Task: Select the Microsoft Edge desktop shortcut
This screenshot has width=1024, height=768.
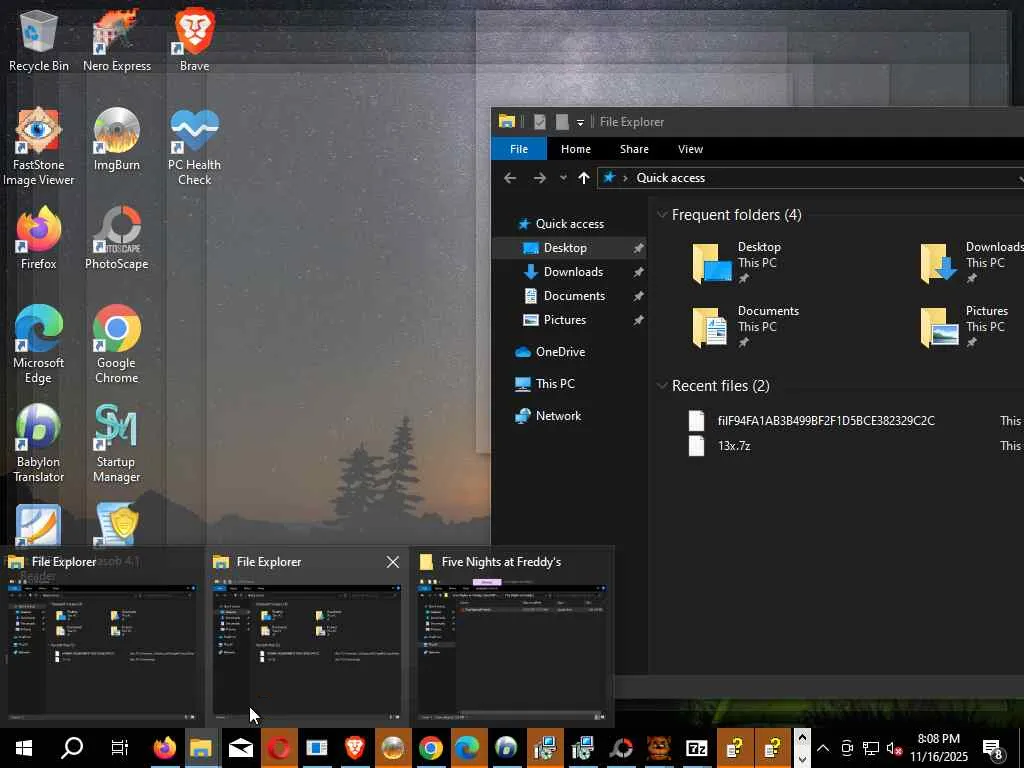Action: [x=39, y=344]
